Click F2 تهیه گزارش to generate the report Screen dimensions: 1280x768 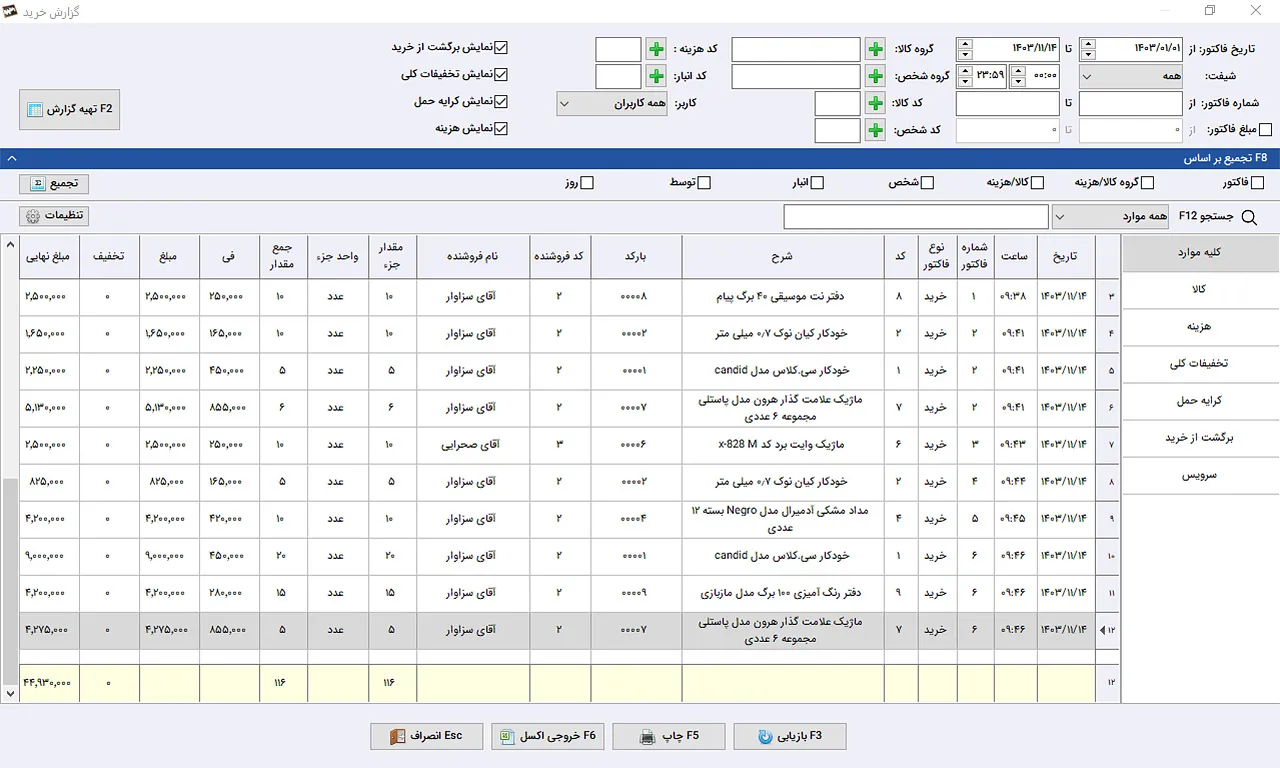[x=69, y=109]
